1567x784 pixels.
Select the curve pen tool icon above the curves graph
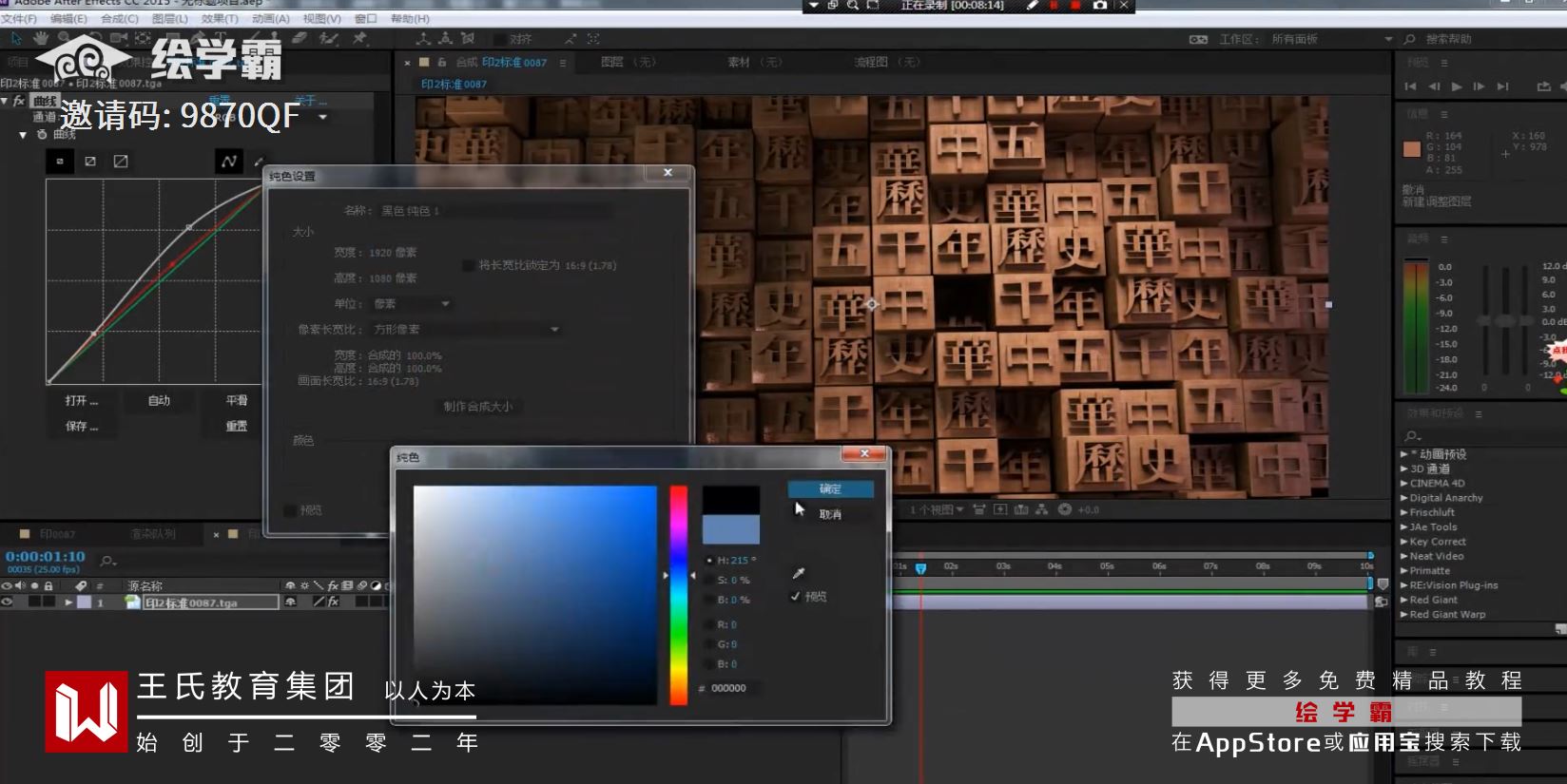pyautogui.click(x=228, y=162)
